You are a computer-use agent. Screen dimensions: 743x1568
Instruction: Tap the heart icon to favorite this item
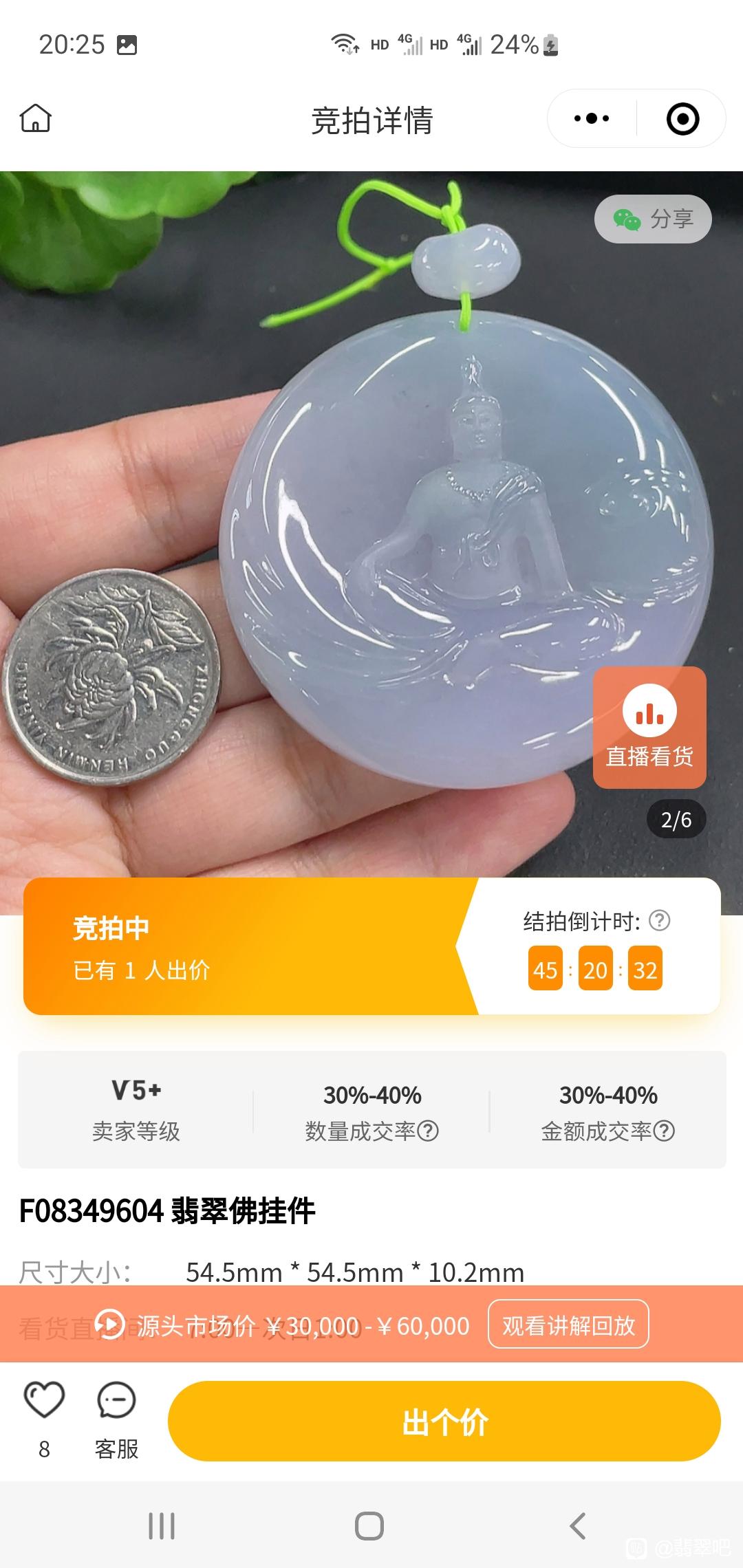pyautogui.click(x=44, y=1399)
